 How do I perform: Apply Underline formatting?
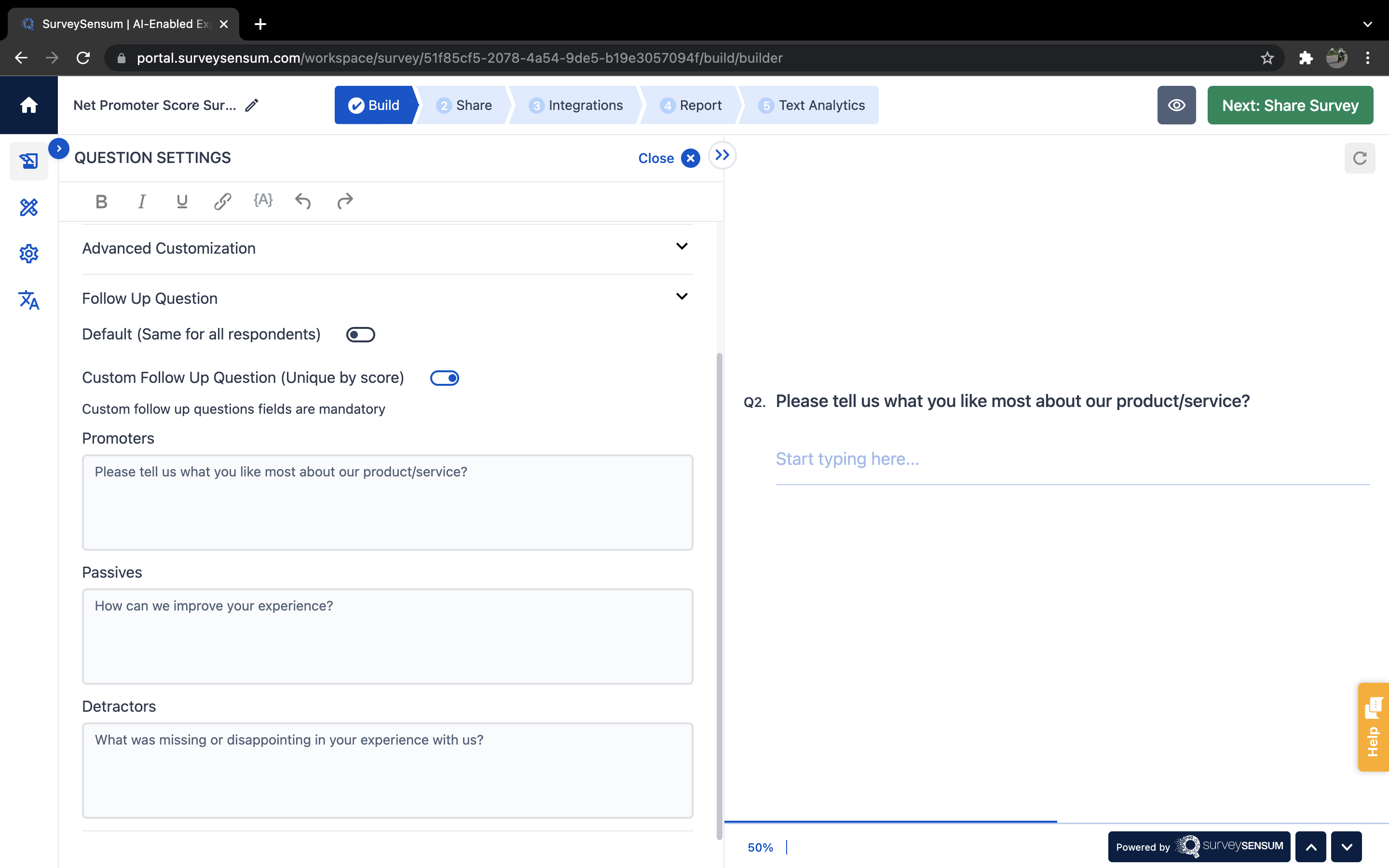click(182, 202)
